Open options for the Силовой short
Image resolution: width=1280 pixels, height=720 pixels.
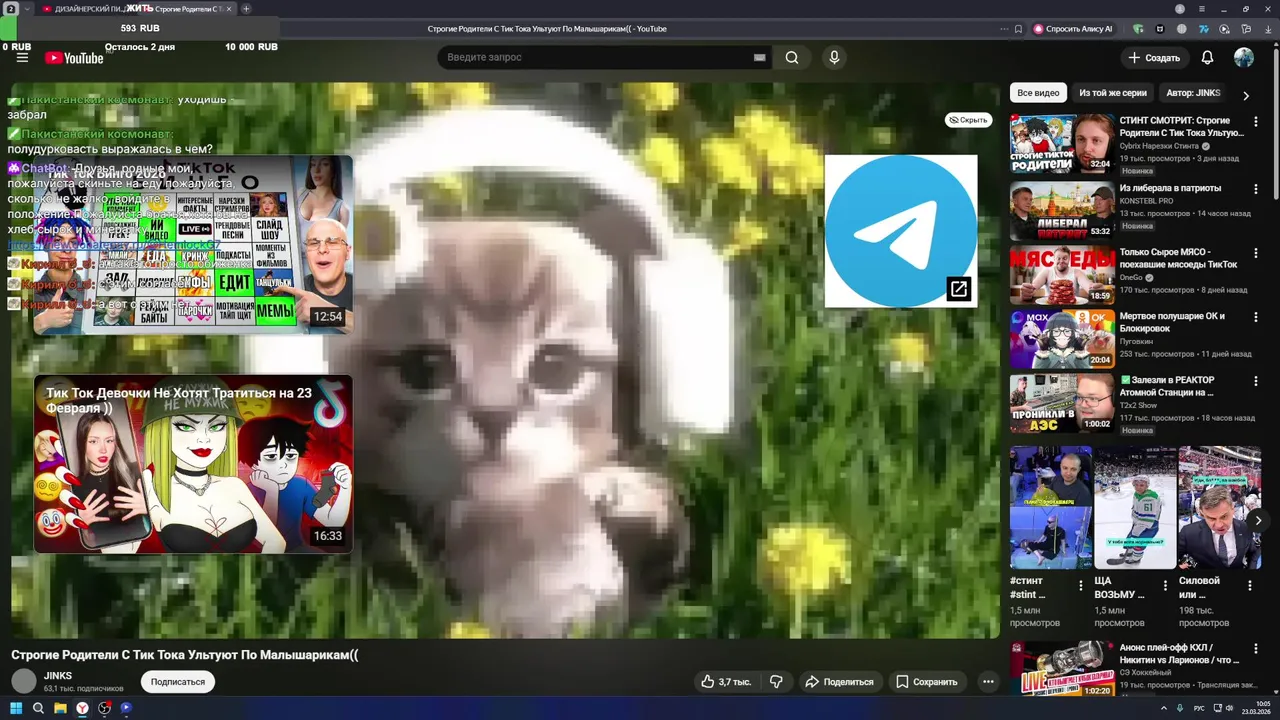point(1249,586)
